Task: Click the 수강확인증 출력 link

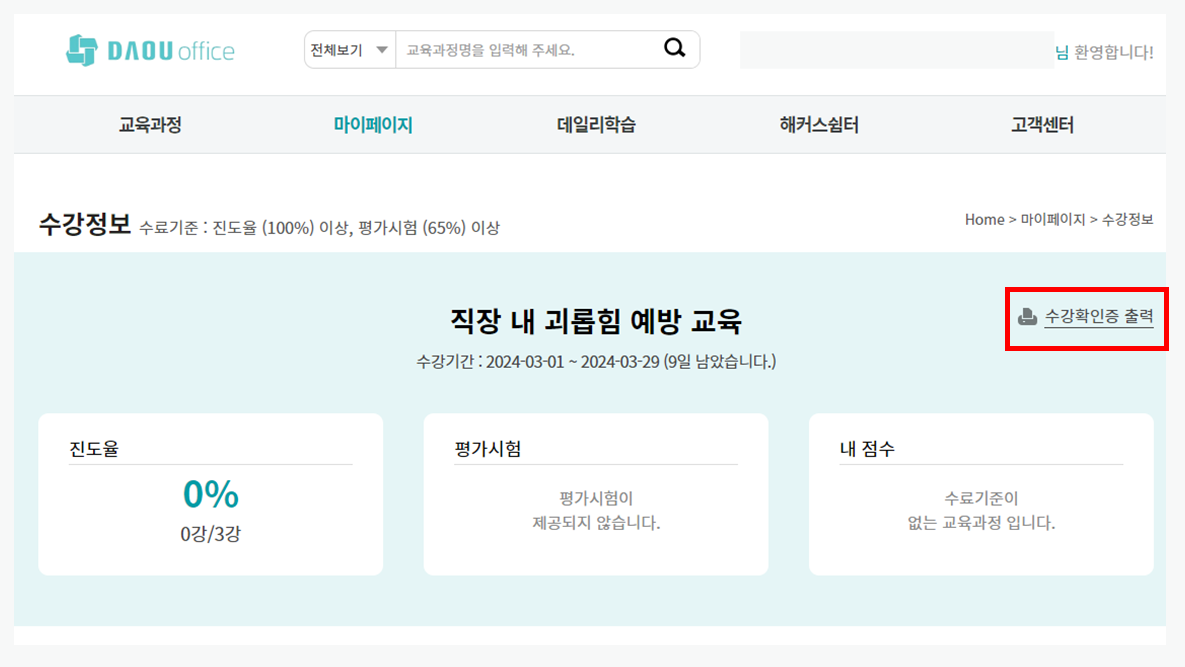Action: (1099, 317)
